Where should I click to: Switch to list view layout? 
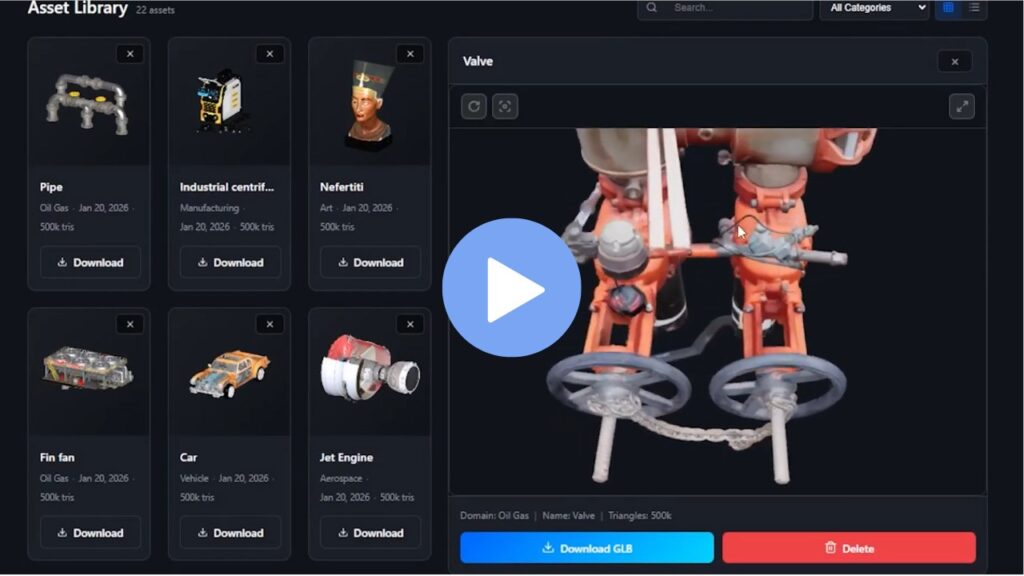974,8
